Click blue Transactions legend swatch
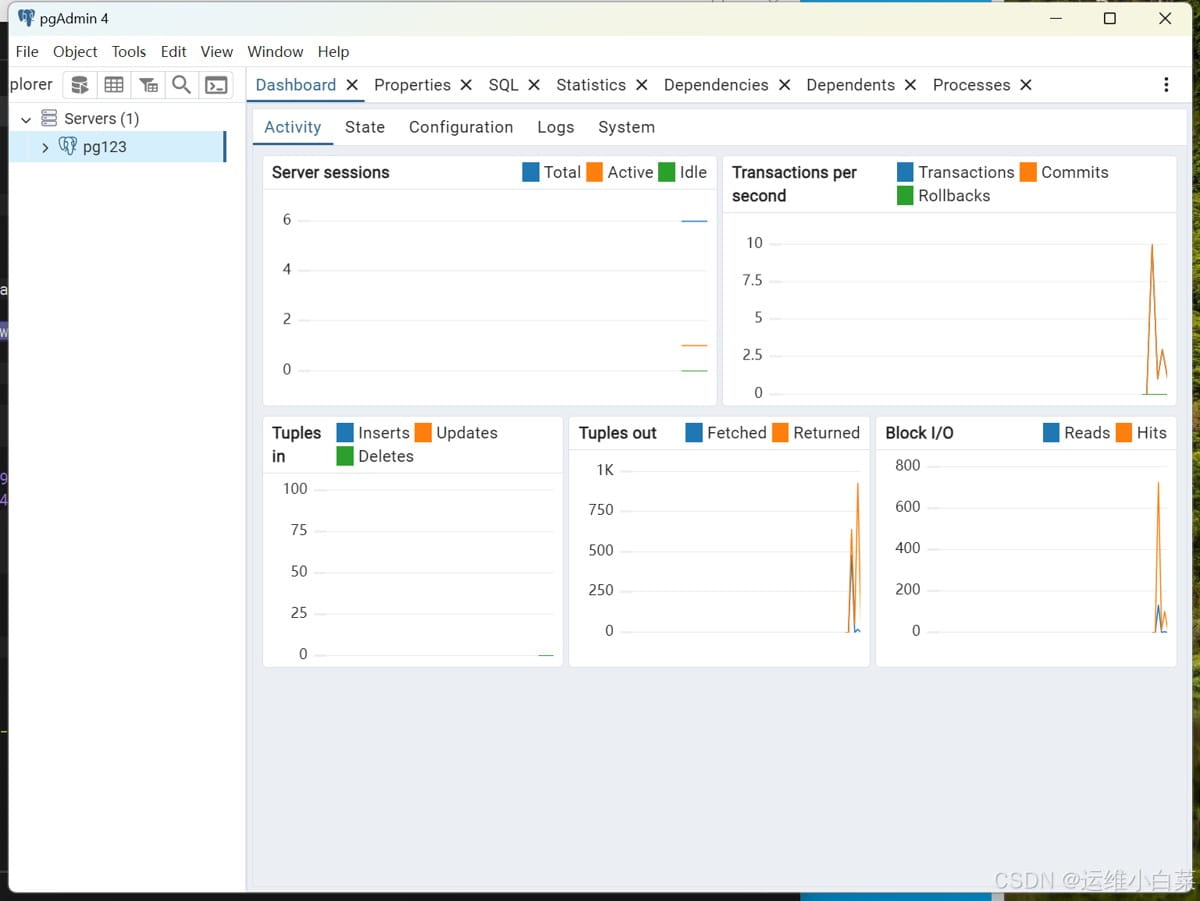Image resolution: width=1200 pixels, height=901 pixels. (905, 172)
